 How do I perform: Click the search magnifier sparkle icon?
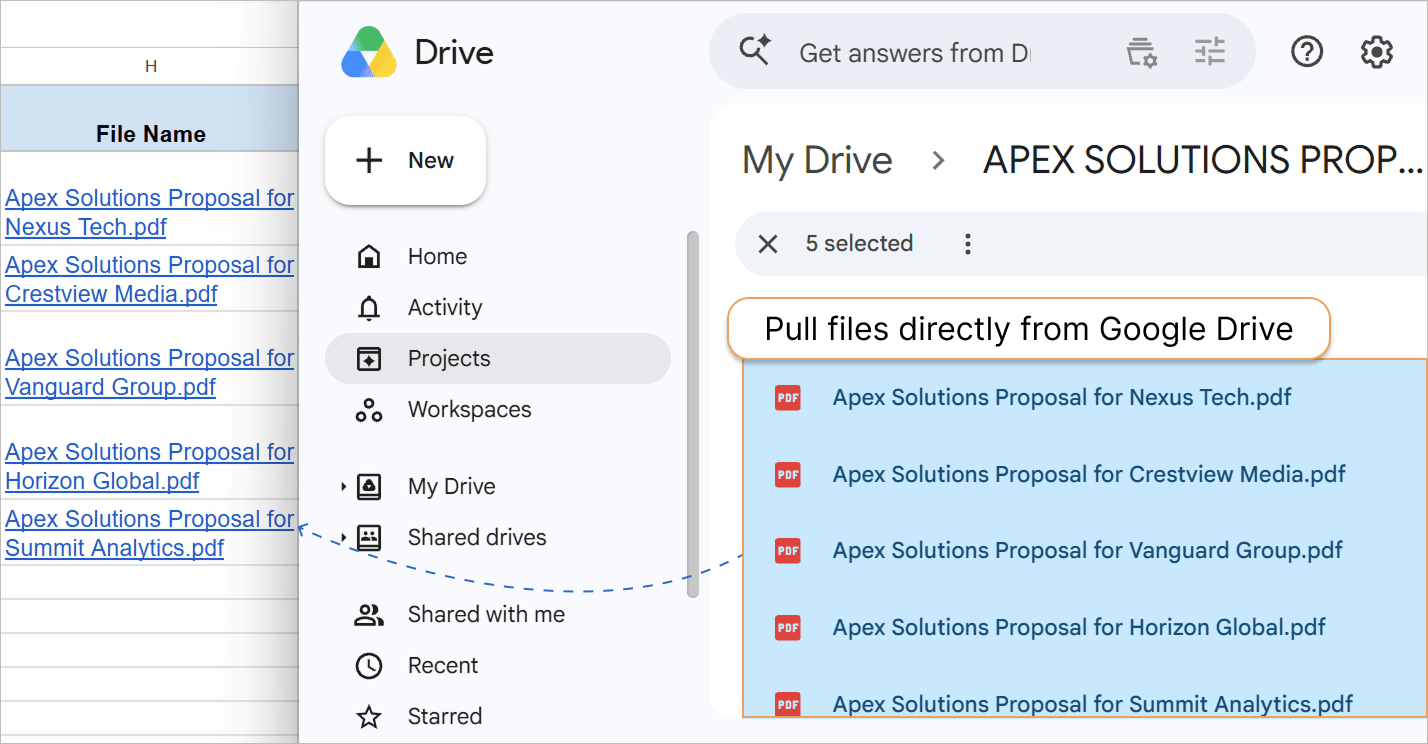pyautogui.click(x=754, y=51)
